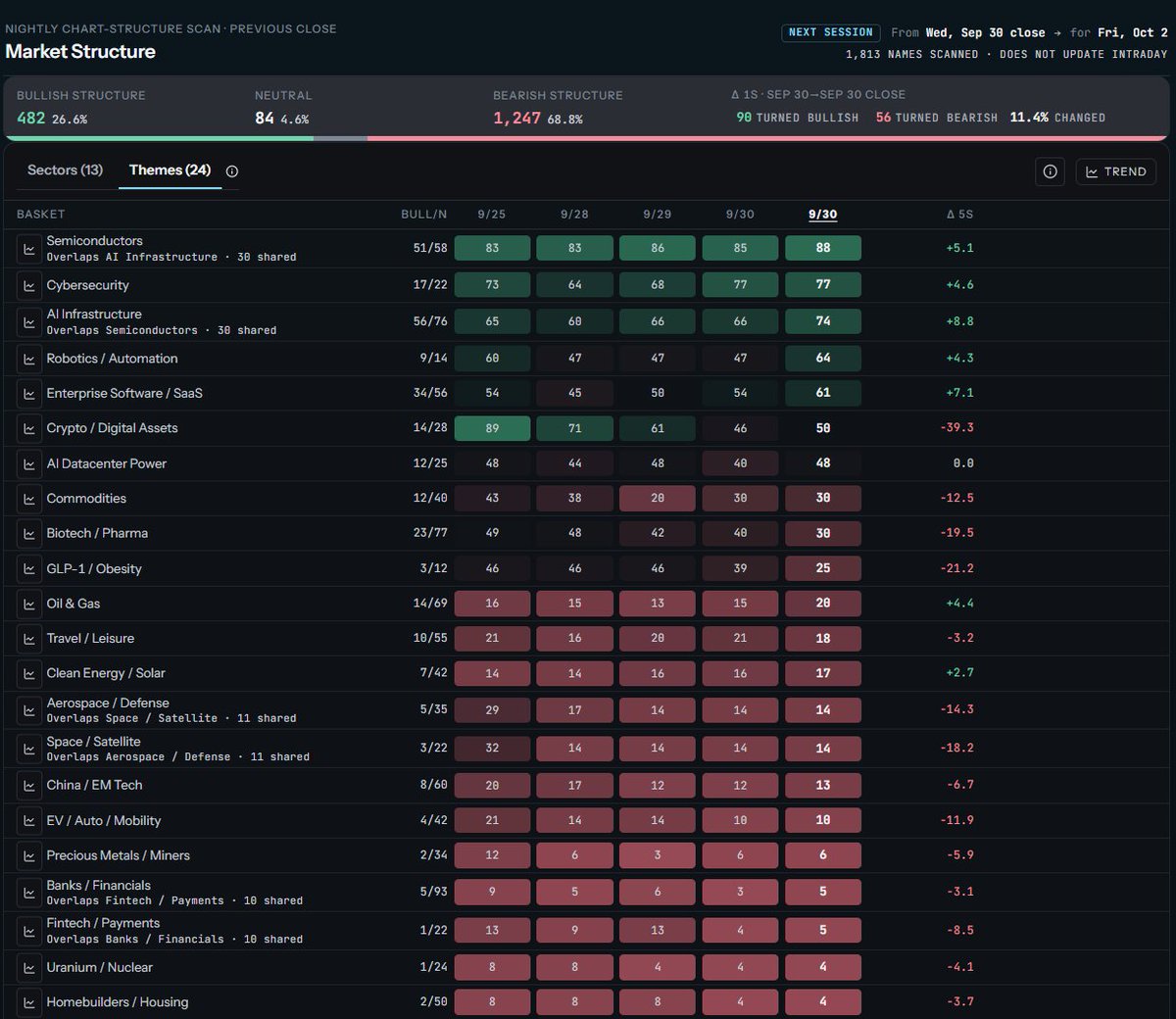Open the TREND view button

[1116, 171]
